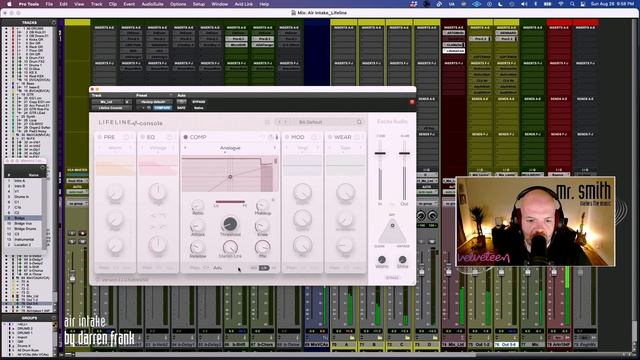This screenshot has width=640, height=360.
Task: Select Instrumental in Memory Locations list
Action: coord(24,240)
